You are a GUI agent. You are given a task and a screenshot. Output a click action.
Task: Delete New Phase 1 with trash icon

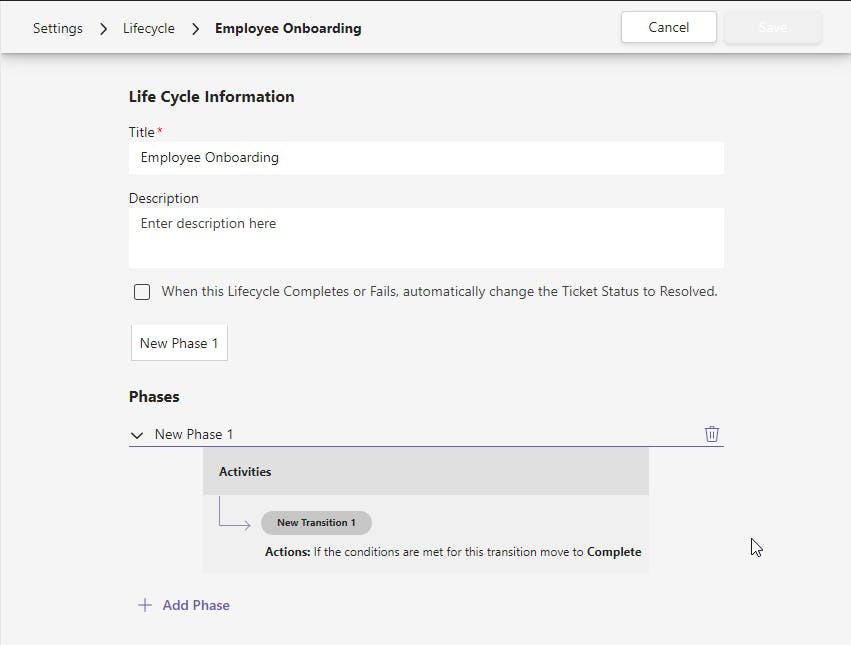712,434
